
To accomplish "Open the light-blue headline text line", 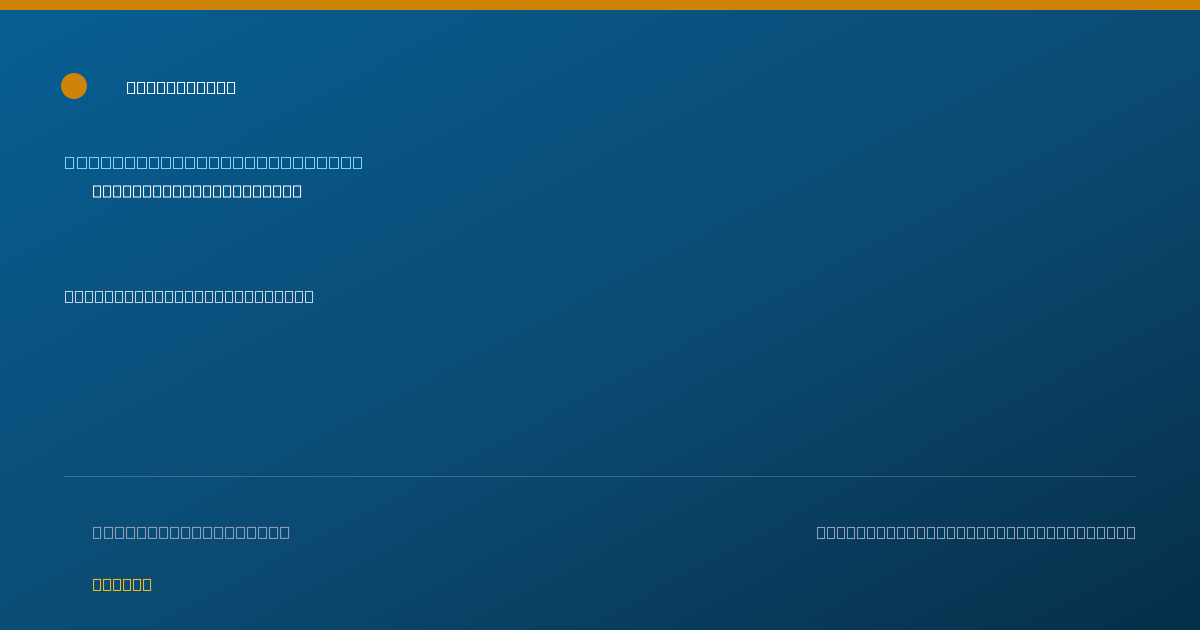I will coord(214,163).
